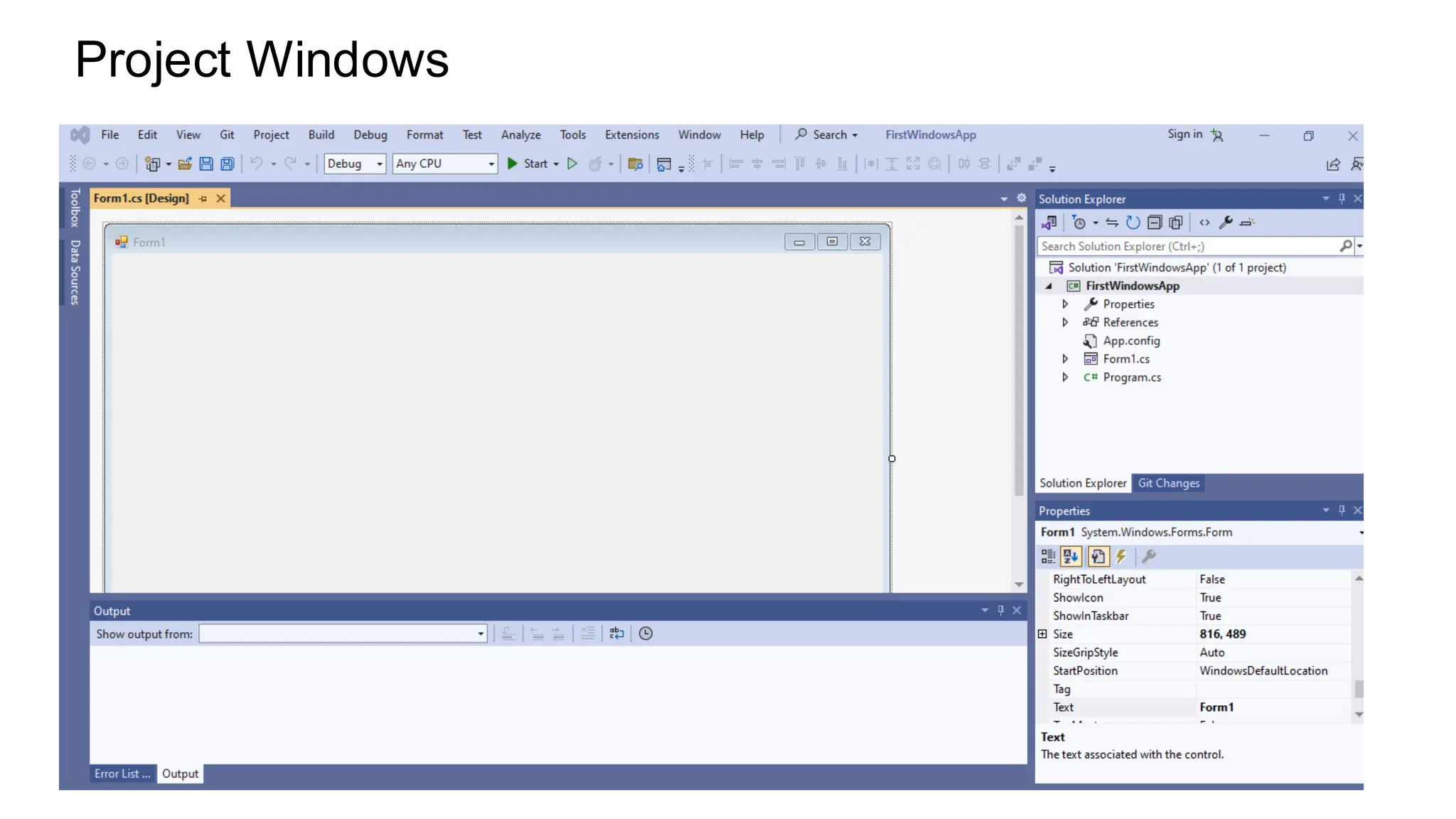The image size is (1456, 819).
Task: Click Form1 right-edge resize handle
Action: pyautogui.click(x=892, y=459)
